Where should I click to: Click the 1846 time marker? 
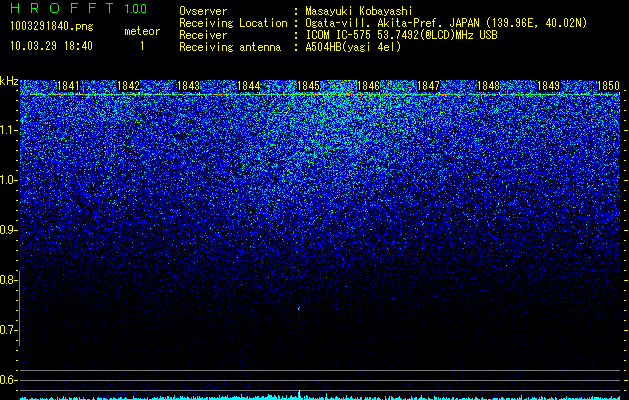coord(368,86)
